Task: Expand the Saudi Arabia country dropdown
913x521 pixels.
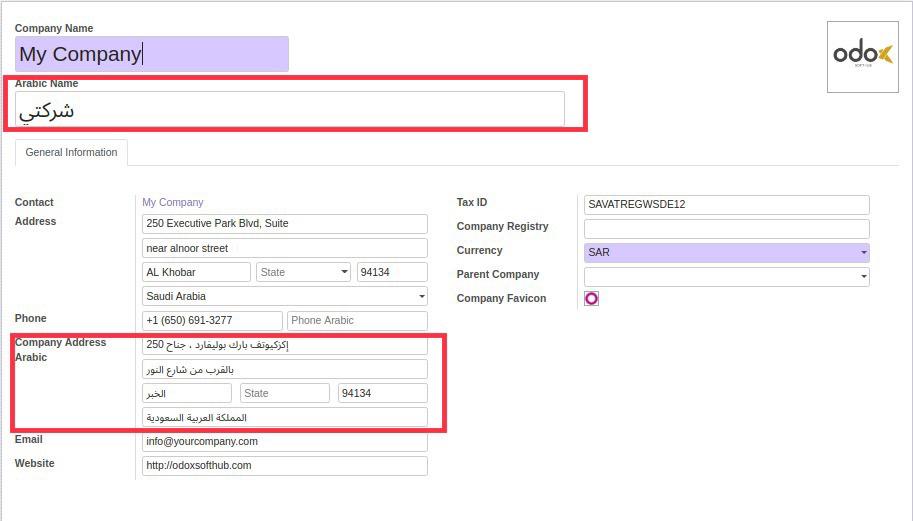Action: [285, 296]
